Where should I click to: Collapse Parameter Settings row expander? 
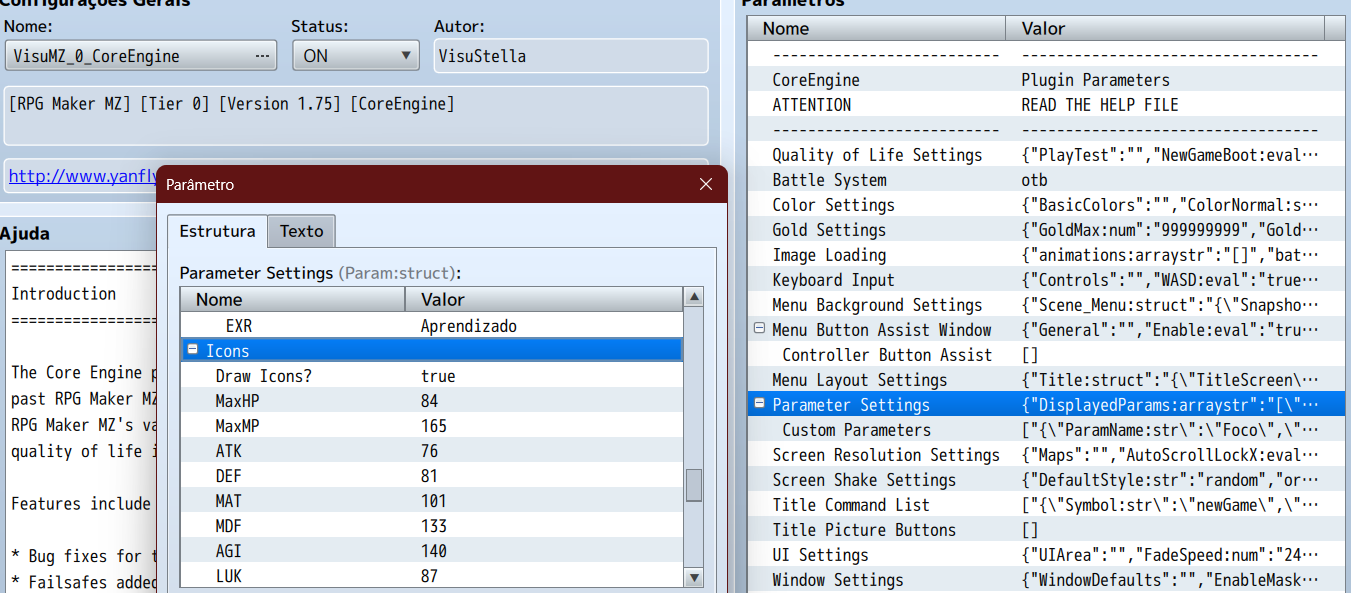759,404
